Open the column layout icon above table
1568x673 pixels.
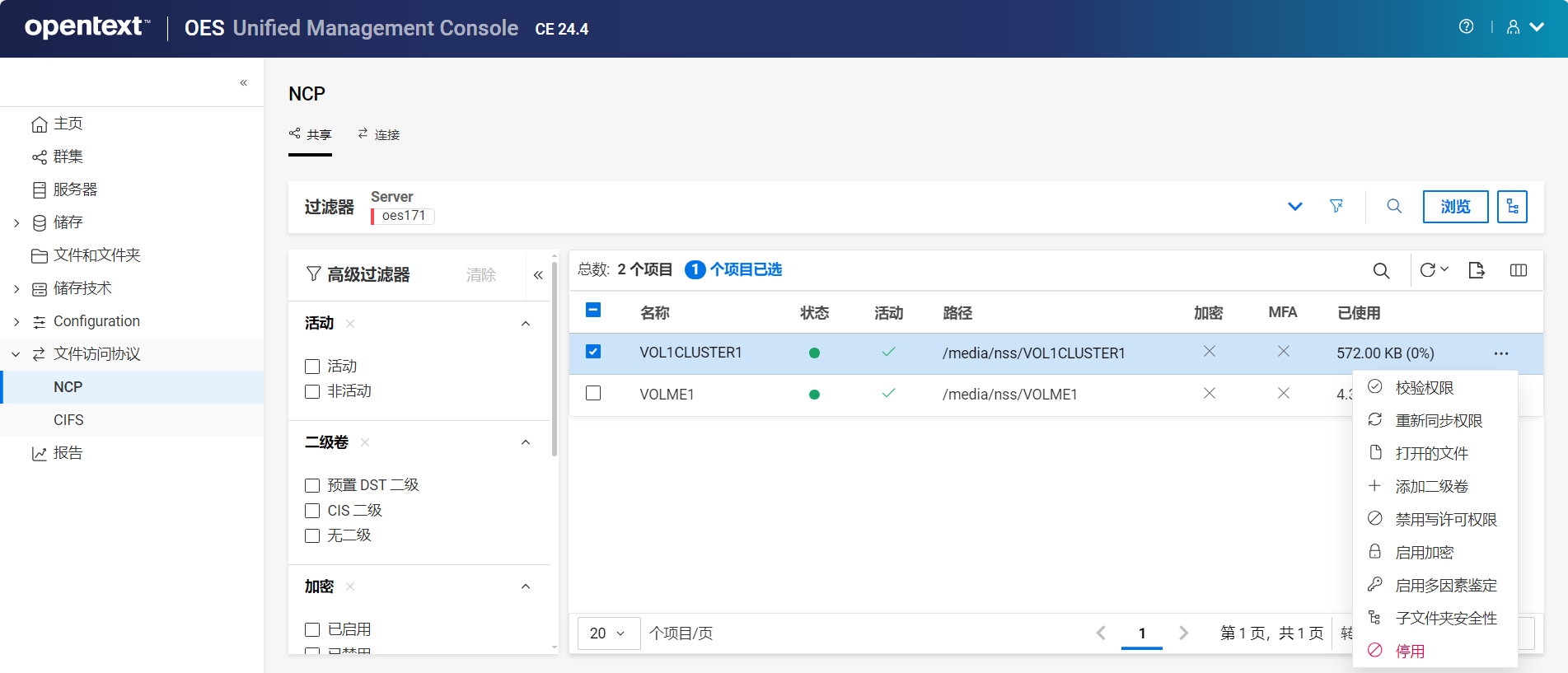click(x=1518, y=270)
